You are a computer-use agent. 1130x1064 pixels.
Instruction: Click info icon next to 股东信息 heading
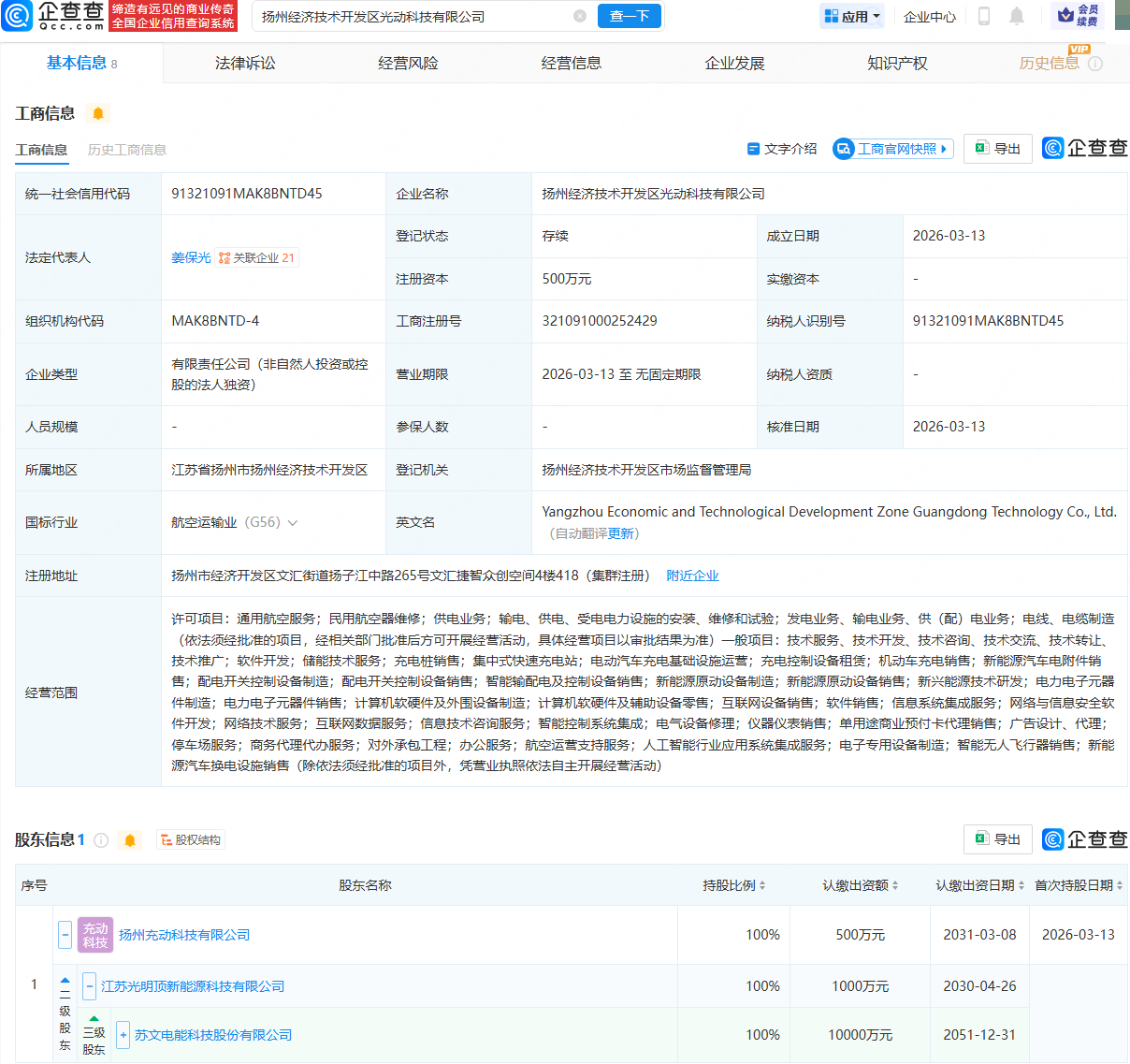(101, 840)
